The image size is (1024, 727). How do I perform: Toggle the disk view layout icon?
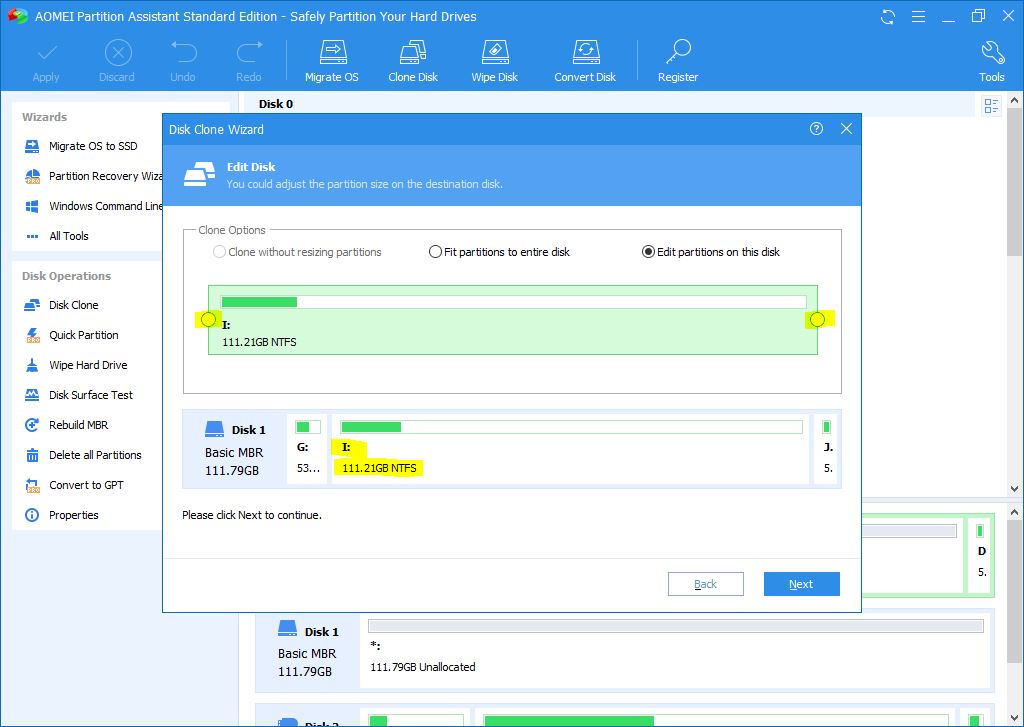point(991,106)
